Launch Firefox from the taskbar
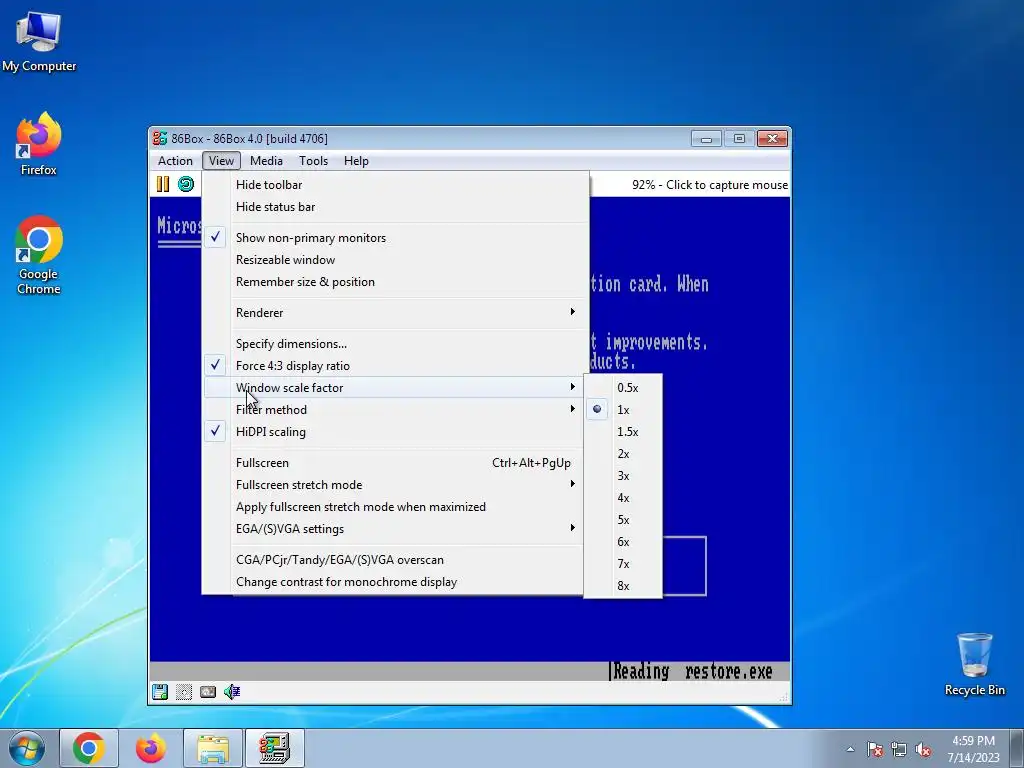This screenshot has height=768, width=1024. point(151,748)
